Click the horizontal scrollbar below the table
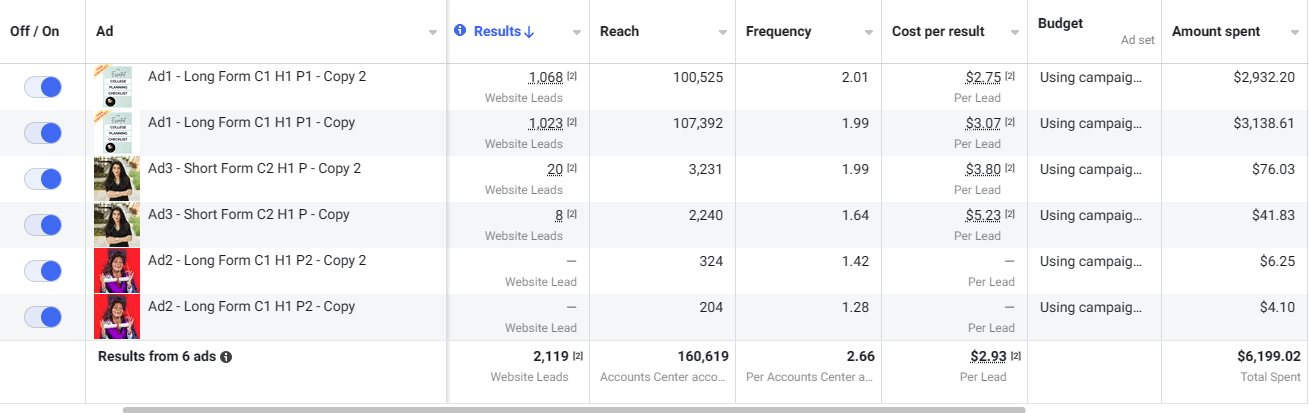The width and height of the screenshot is (1309, 413). tap(574, 409)
